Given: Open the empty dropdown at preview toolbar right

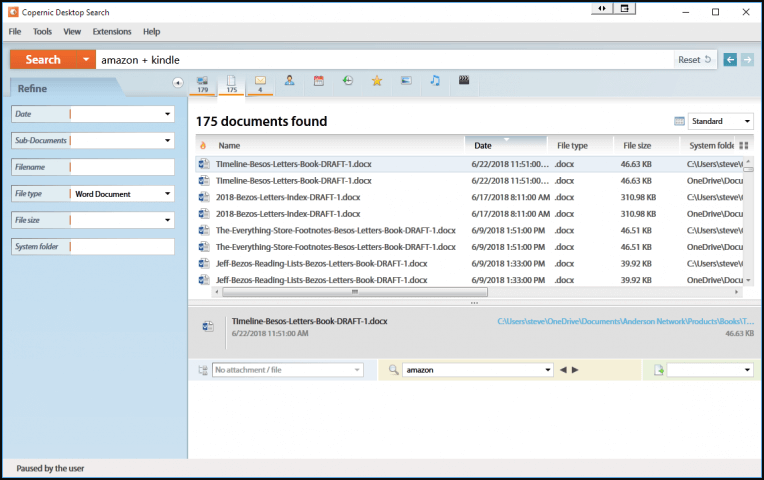Looking at the screenshot, I should coord(747,370).
